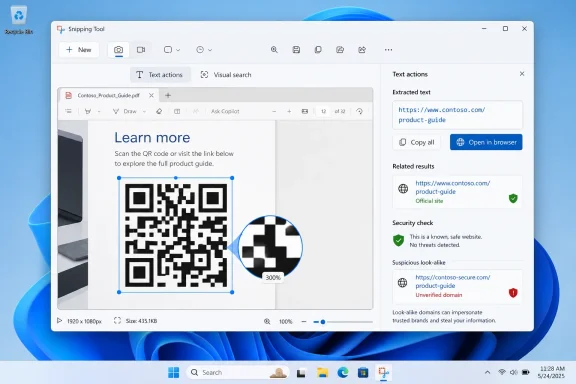Select the eraser tool in PDF toolbar
Viewport: 576px width, 384px height.
click(159, 111)
